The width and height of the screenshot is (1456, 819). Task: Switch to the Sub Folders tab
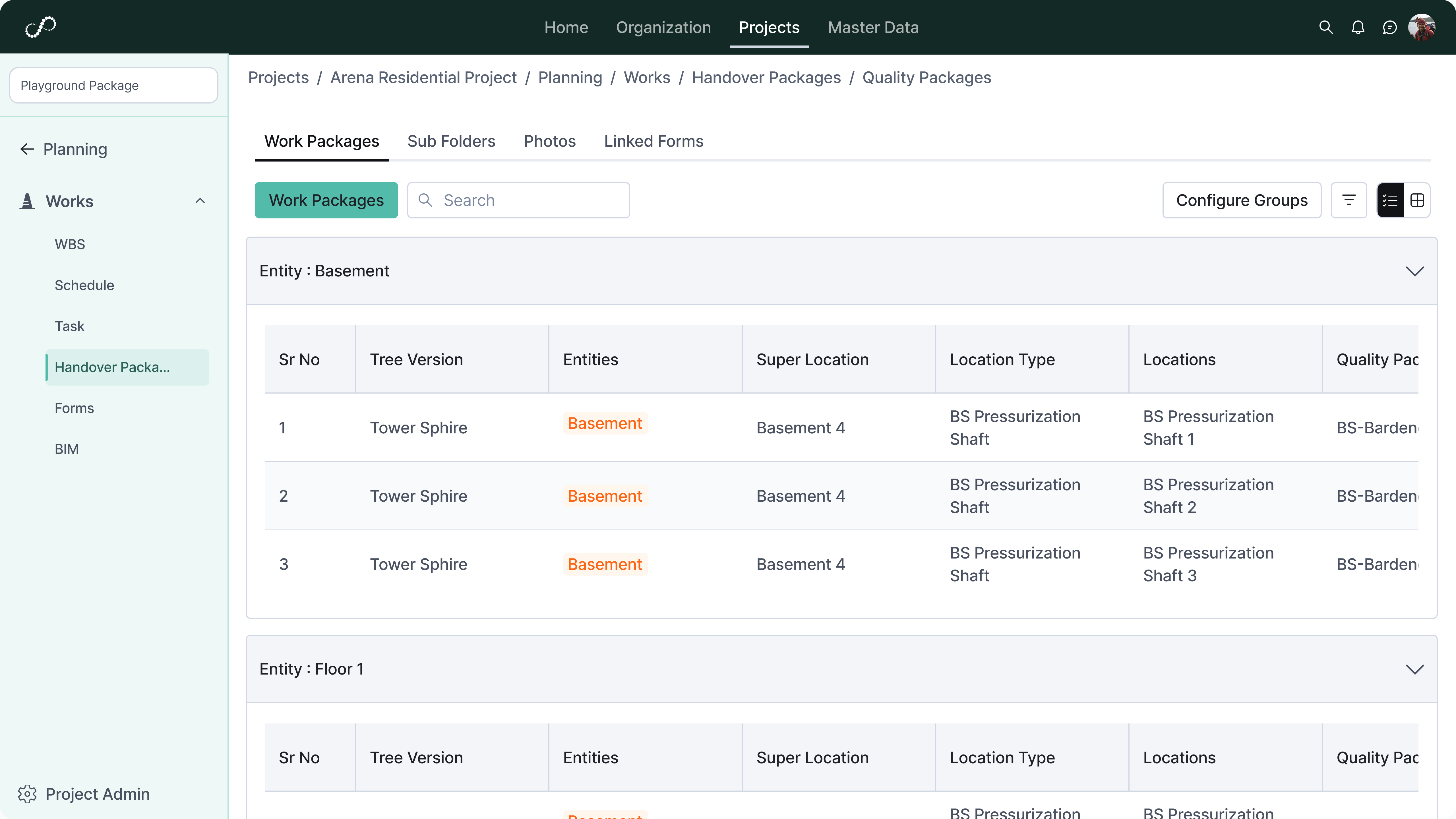pos(451,141)
